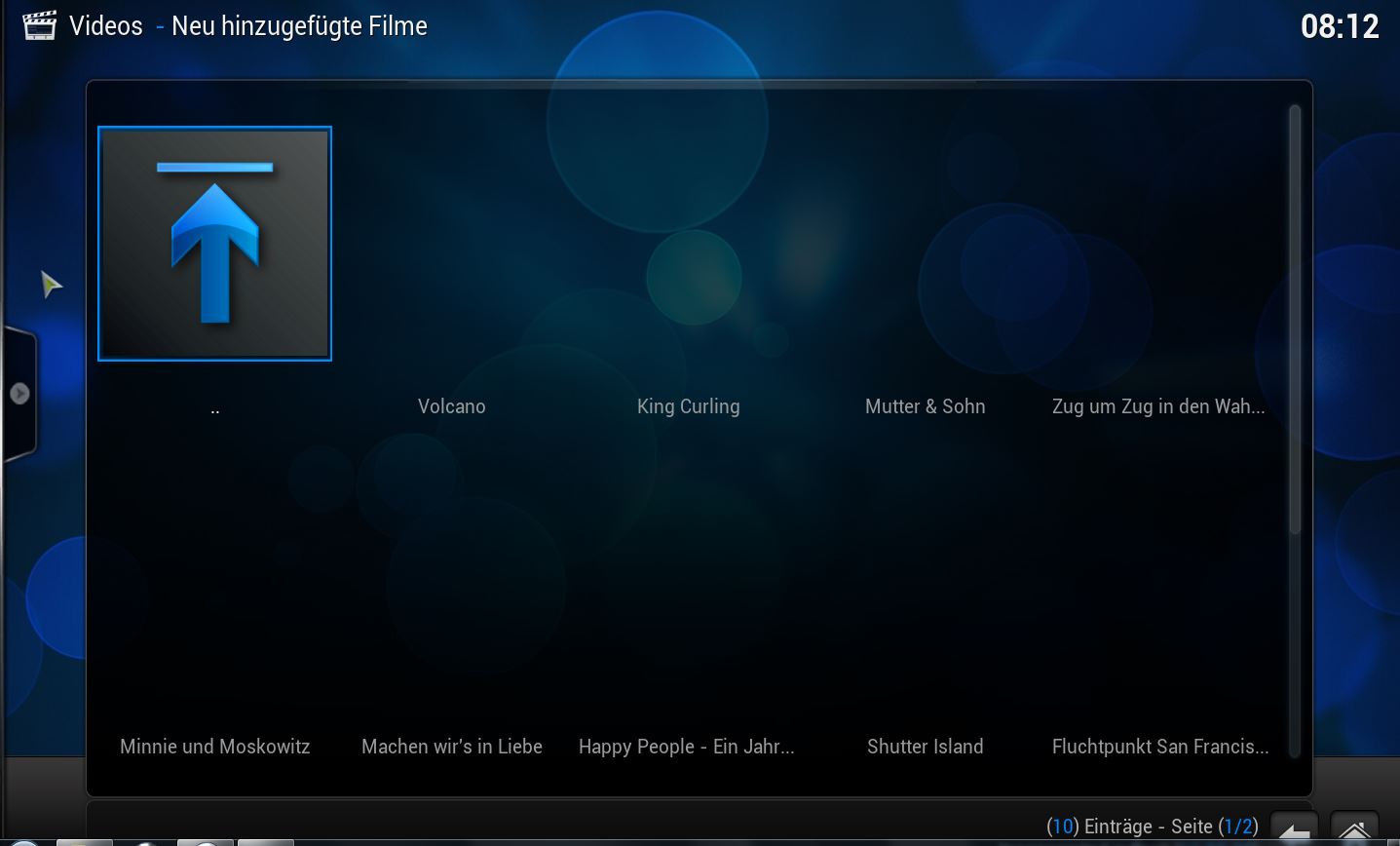The image size is (1400, 846).
Task: Select the movie Fluchtpunkt San Francis...
Action: [1160, 747]
